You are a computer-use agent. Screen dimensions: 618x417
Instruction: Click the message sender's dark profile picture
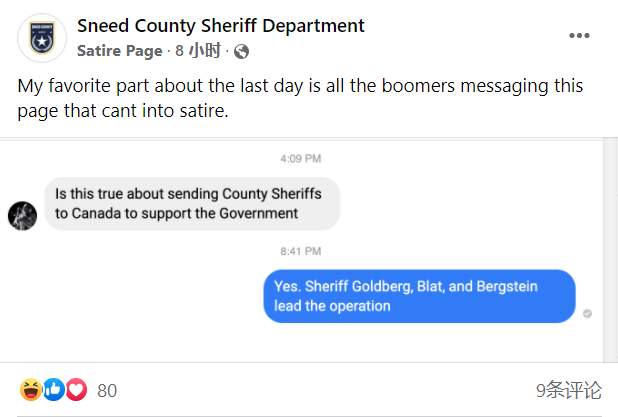coord(22,216)
